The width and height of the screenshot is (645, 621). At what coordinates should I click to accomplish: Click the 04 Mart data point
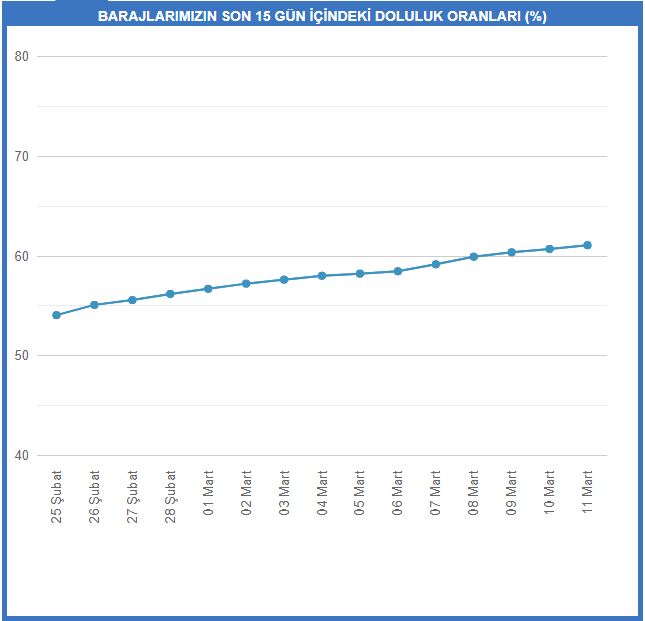click(x=322, y=276)
